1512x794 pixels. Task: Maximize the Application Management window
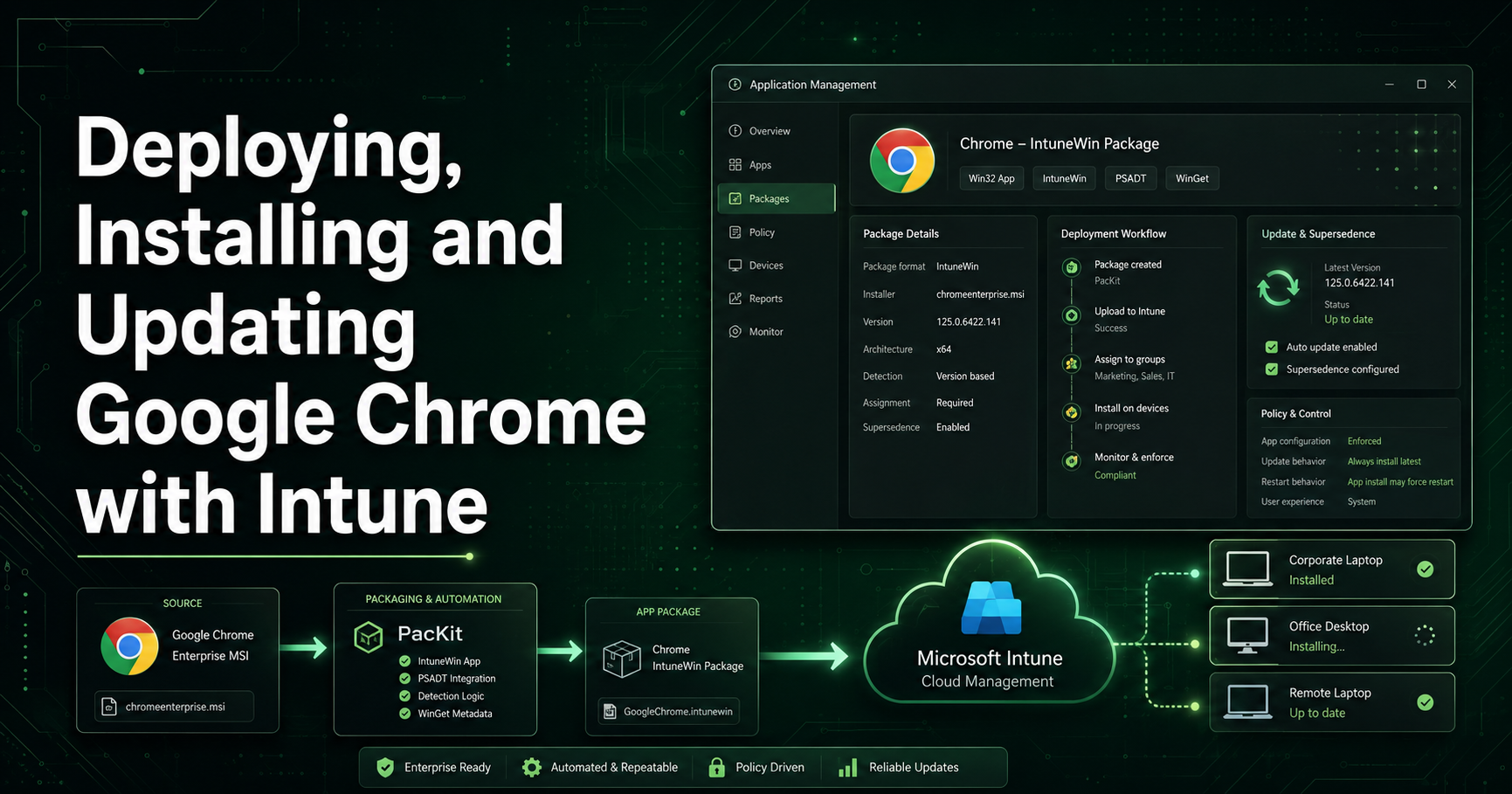coord(1421,85)
